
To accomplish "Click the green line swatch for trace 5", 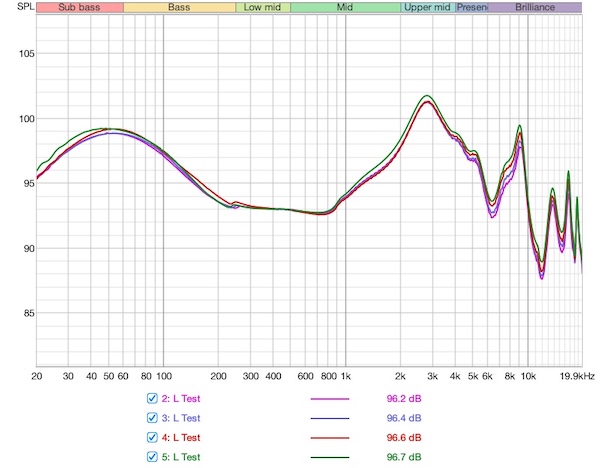I will pos(330,457).
